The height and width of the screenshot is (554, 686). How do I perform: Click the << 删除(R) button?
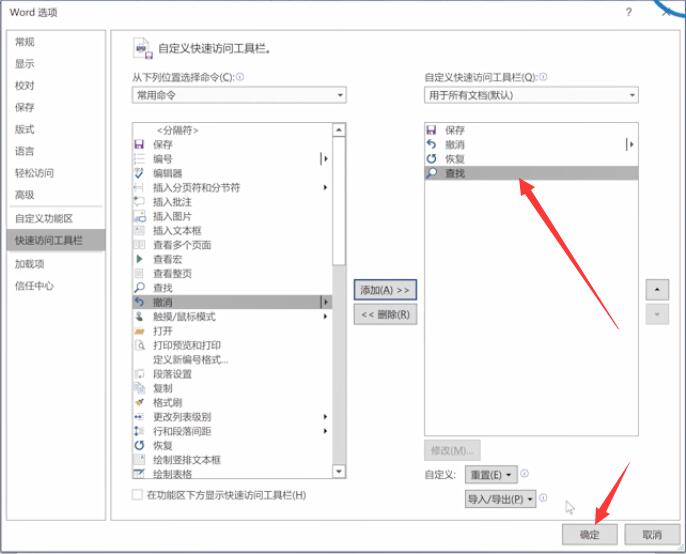(385, 314)
